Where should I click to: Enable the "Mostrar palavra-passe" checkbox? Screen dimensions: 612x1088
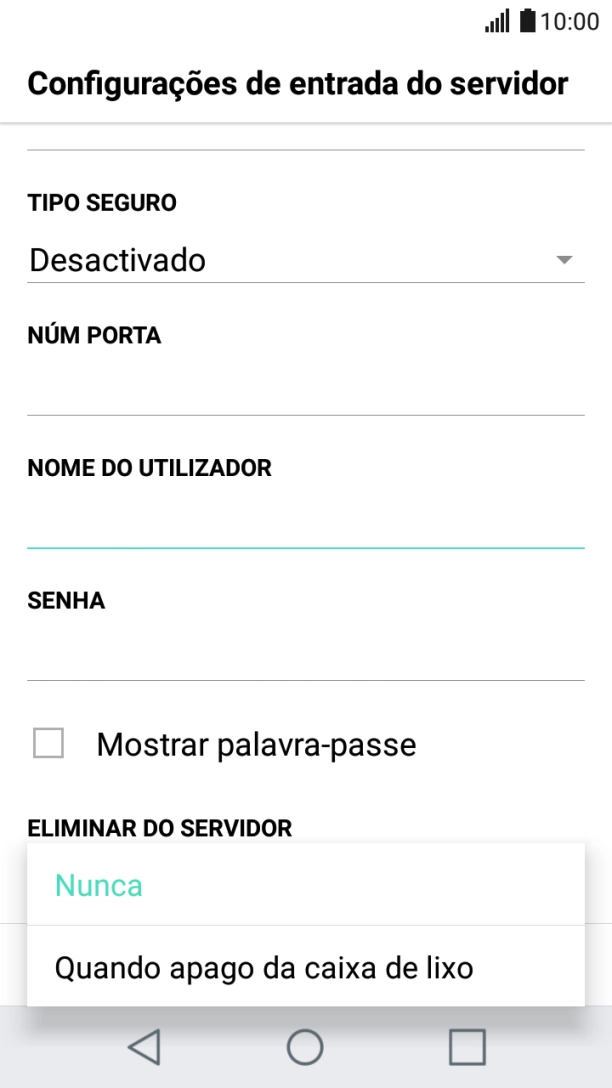click(49, 744)
